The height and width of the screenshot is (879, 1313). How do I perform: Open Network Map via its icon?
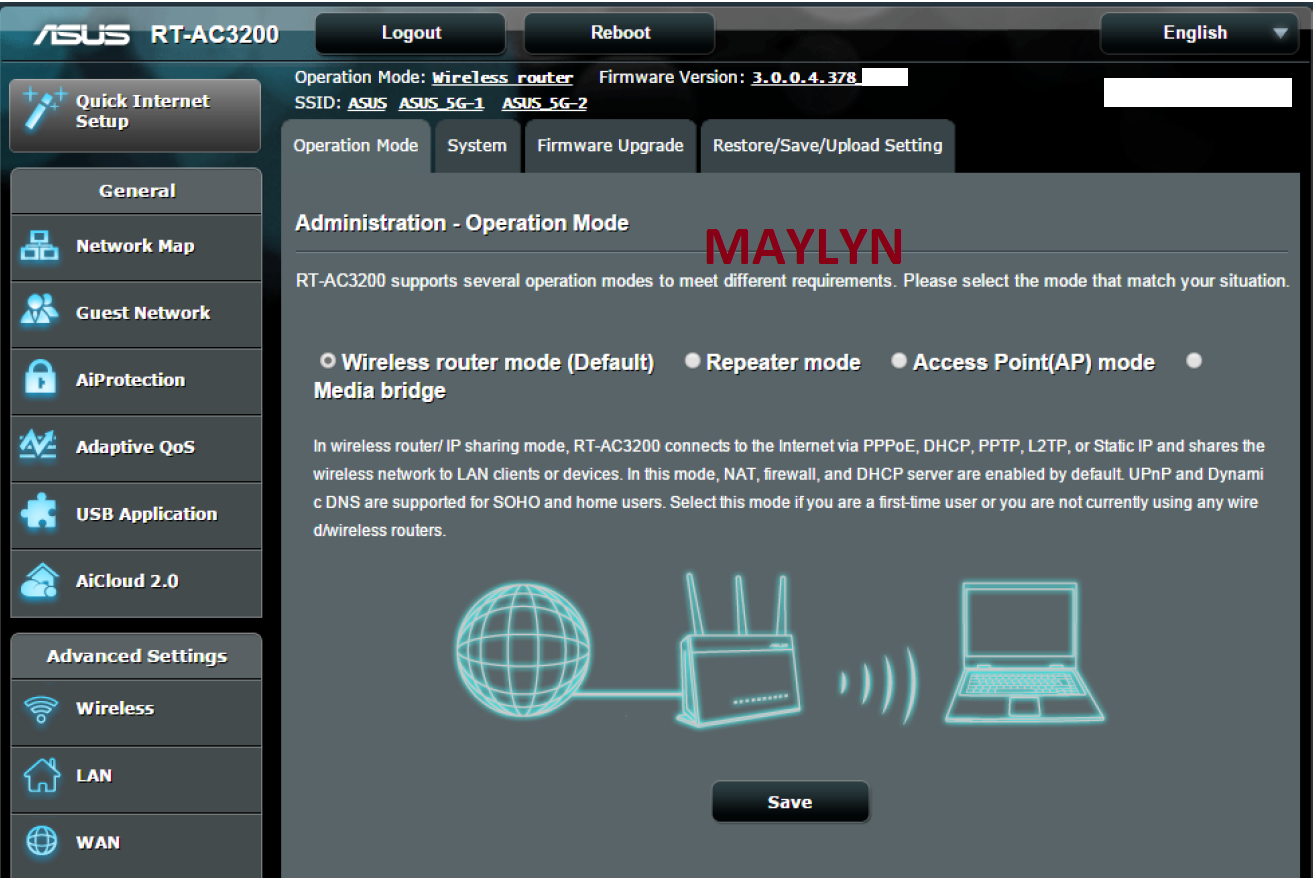tap(40, 246)
